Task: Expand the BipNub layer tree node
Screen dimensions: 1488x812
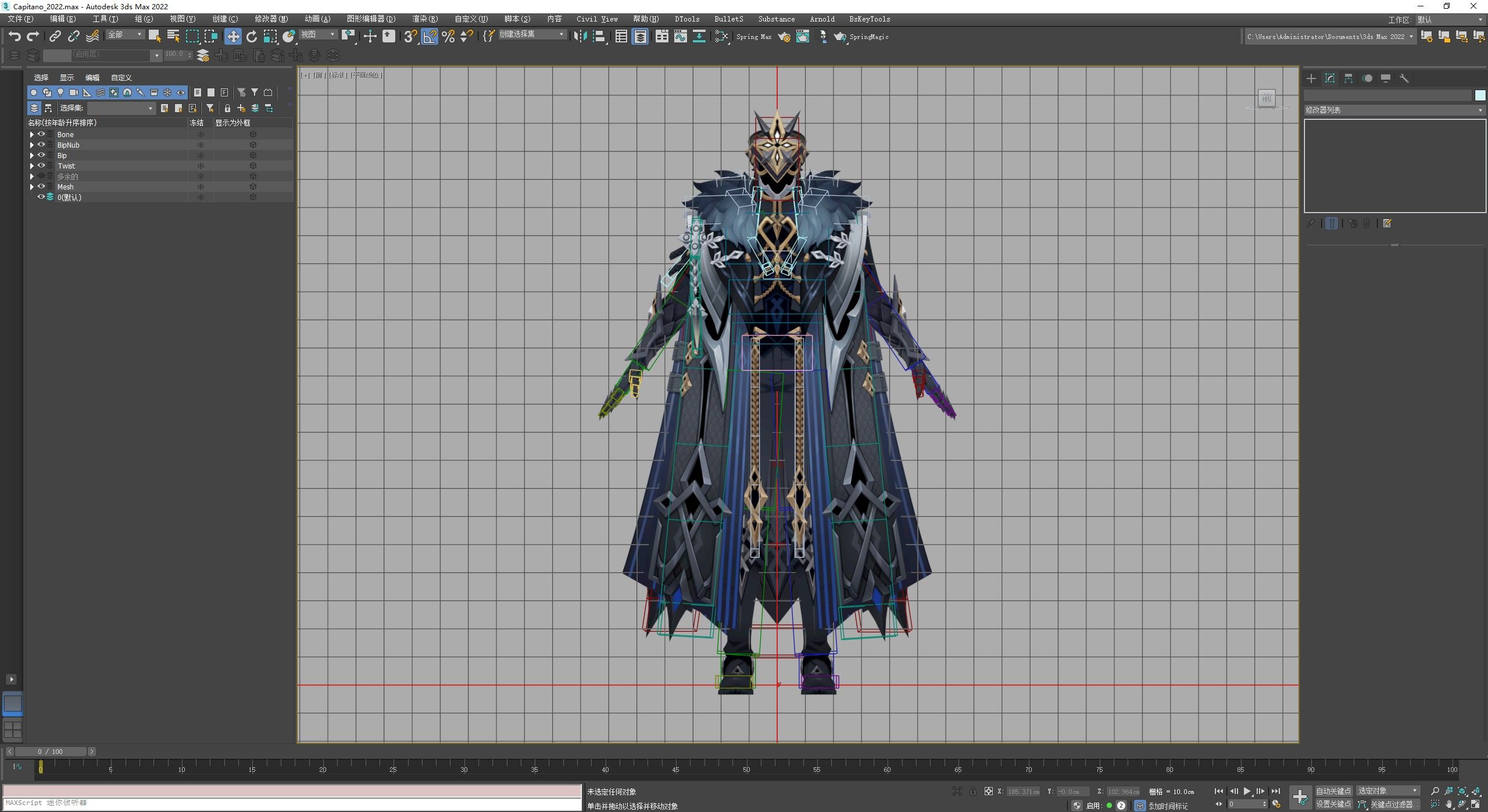Action: (x=31, y=145)
